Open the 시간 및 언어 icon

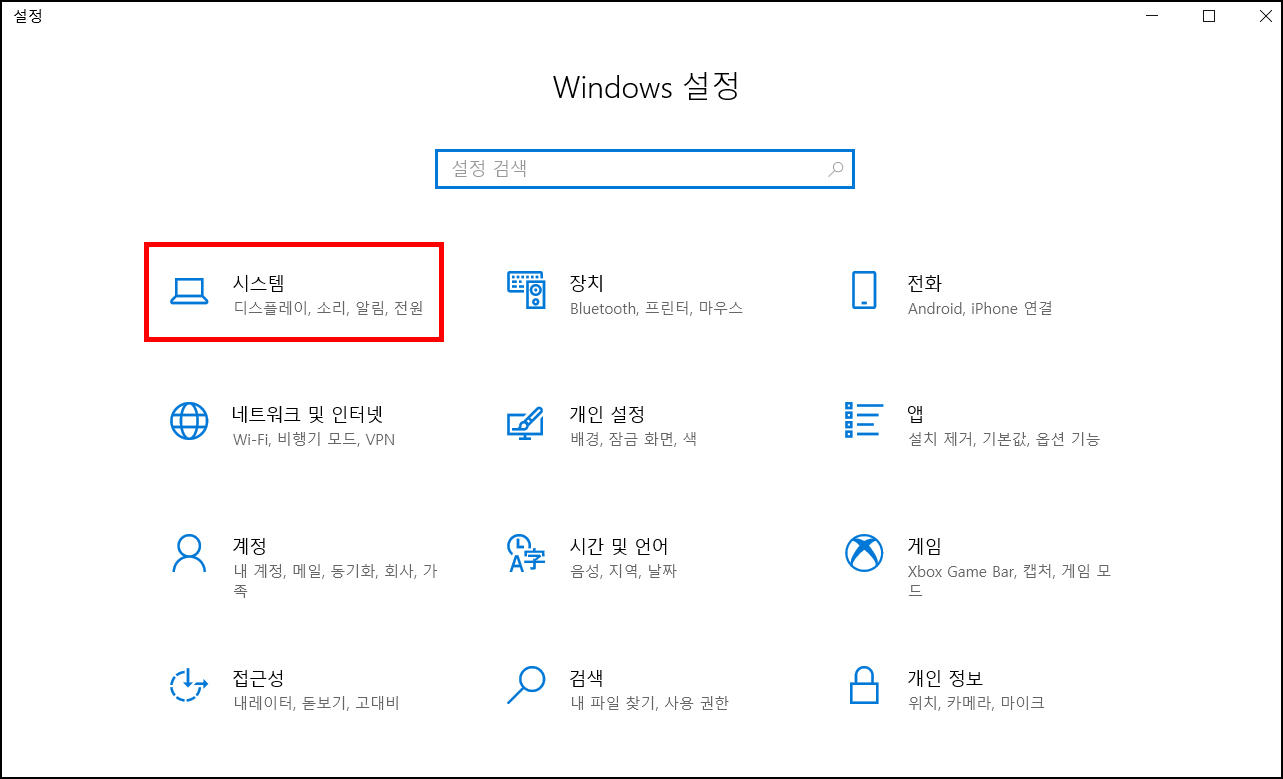click(526, 553)
